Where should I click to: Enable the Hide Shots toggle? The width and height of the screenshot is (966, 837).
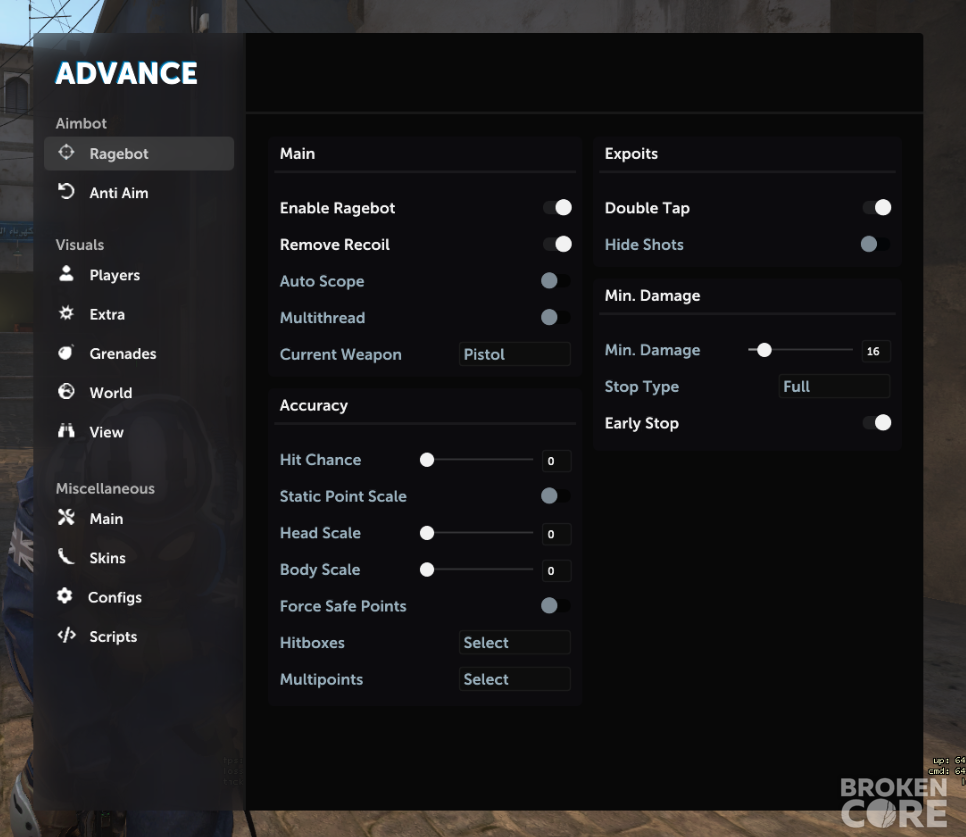click(x=875, y=245)
